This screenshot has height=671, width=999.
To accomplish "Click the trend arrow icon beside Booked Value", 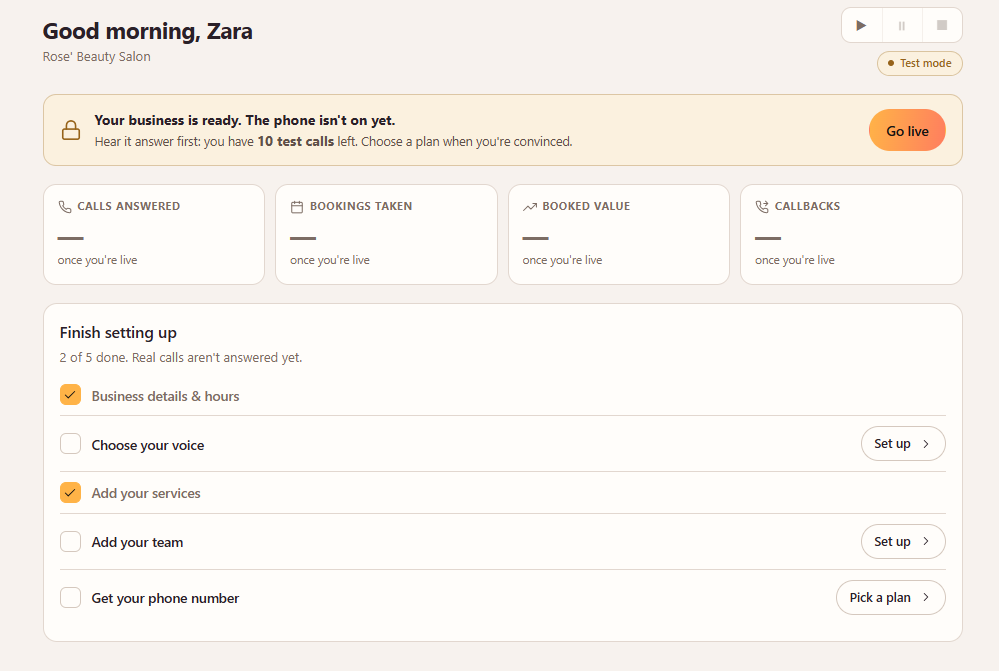I will 529,206.
